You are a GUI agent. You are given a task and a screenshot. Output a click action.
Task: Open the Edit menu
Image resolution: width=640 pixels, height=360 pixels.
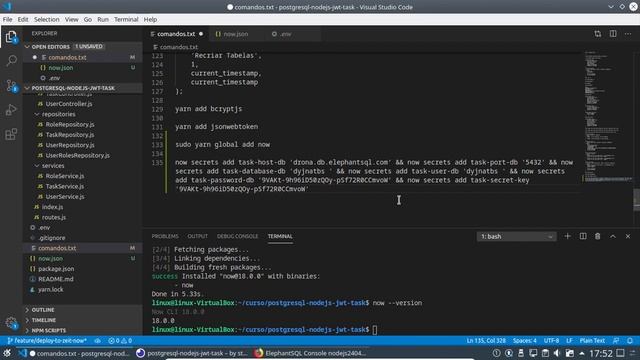pos(23,19)
